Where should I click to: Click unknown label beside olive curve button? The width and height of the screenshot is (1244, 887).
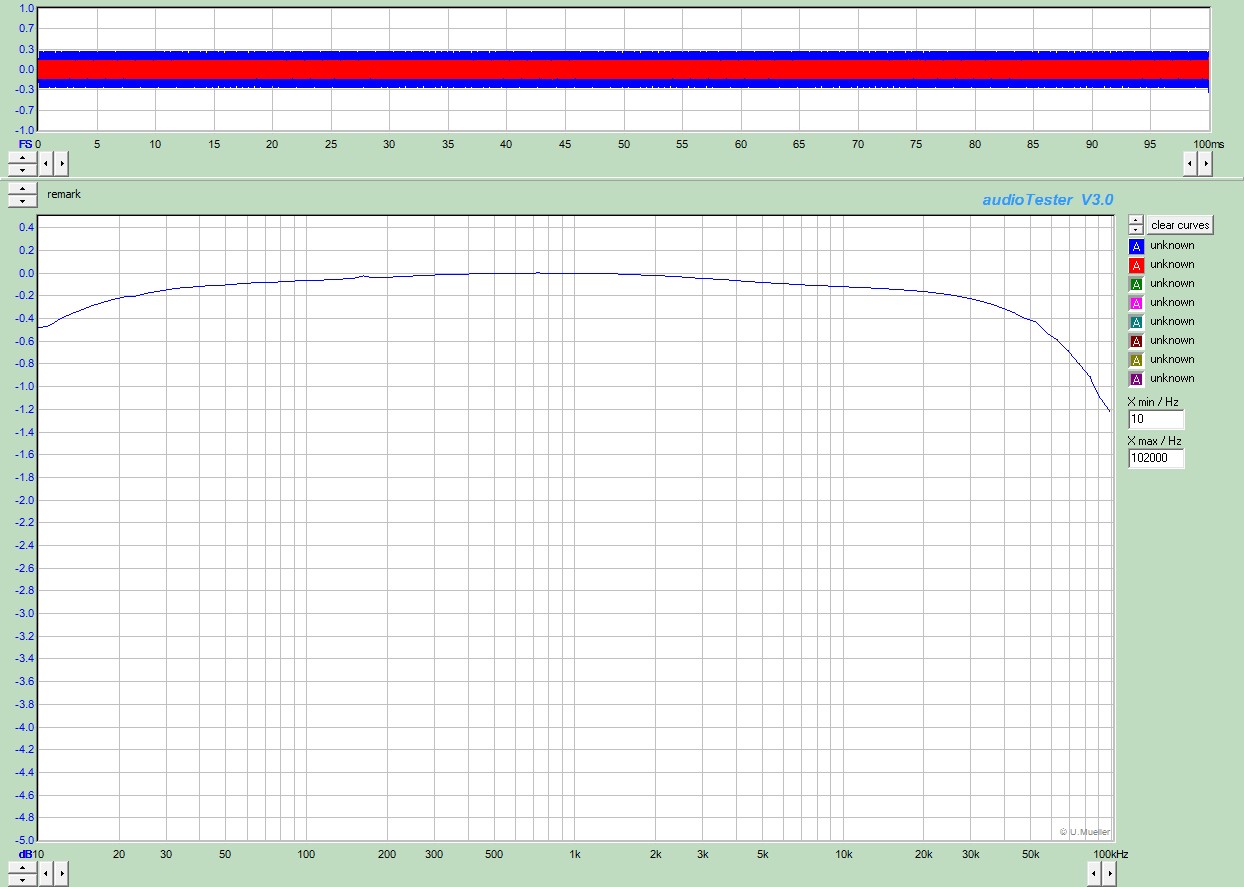1172,360
